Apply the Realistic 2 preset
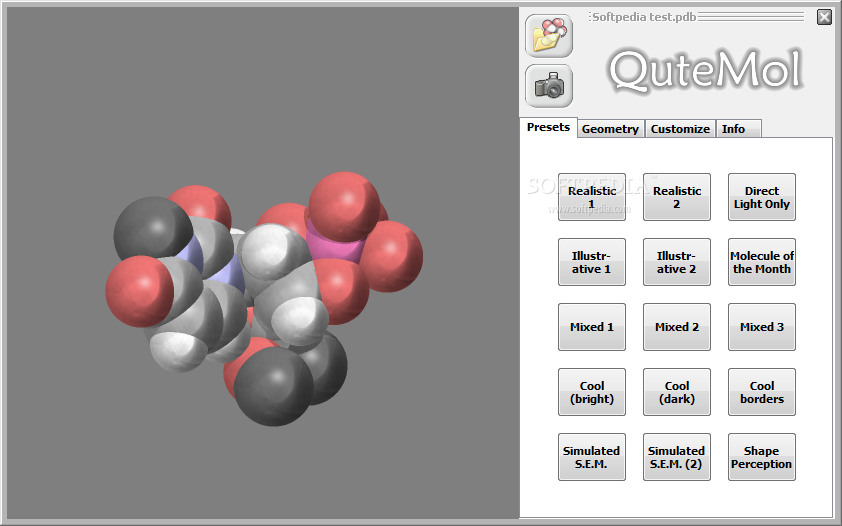 [x=677, y=197]
